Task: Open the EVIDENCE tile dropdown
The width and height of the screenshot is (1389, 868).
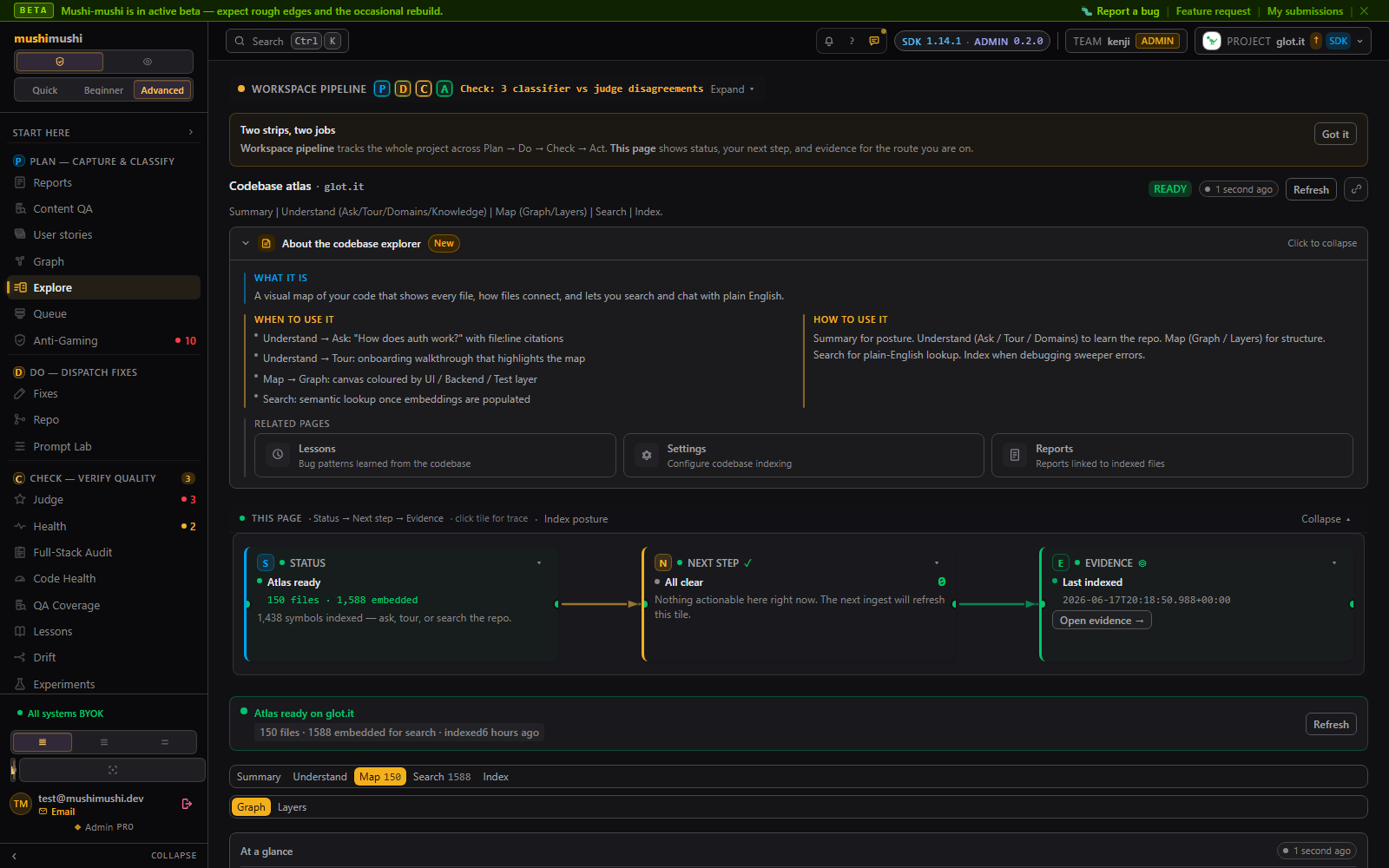Action: tap(1334, 563)
